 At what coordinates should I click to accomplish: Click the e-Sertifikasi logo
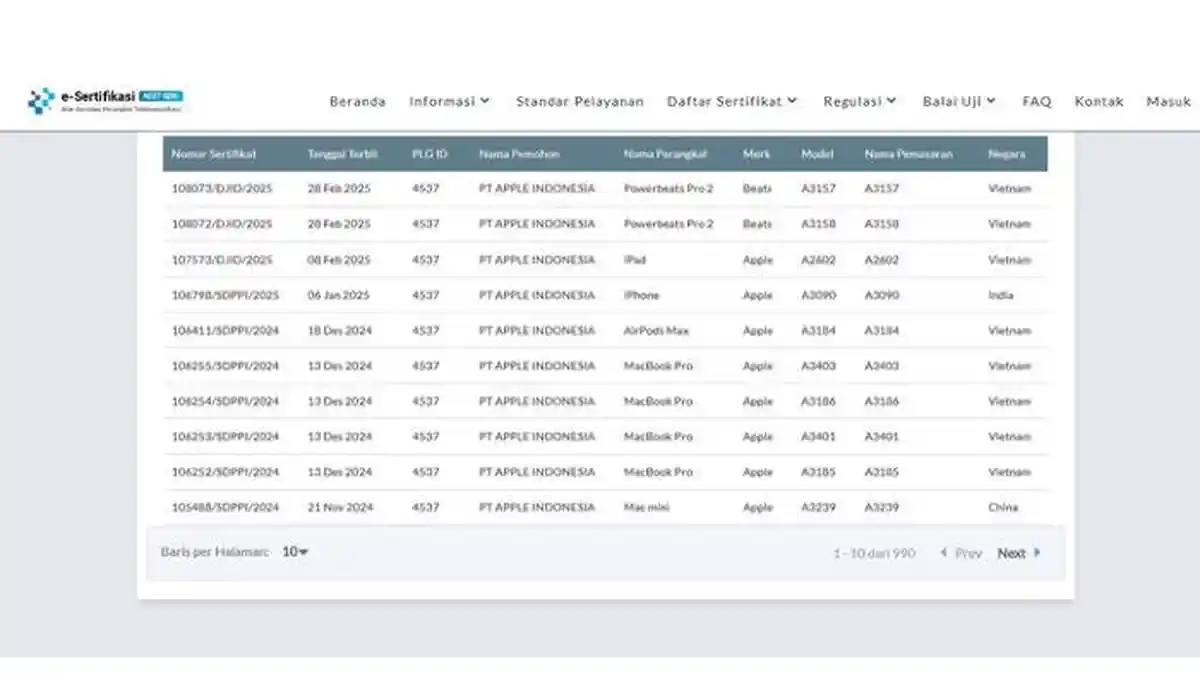pos(105,100)
